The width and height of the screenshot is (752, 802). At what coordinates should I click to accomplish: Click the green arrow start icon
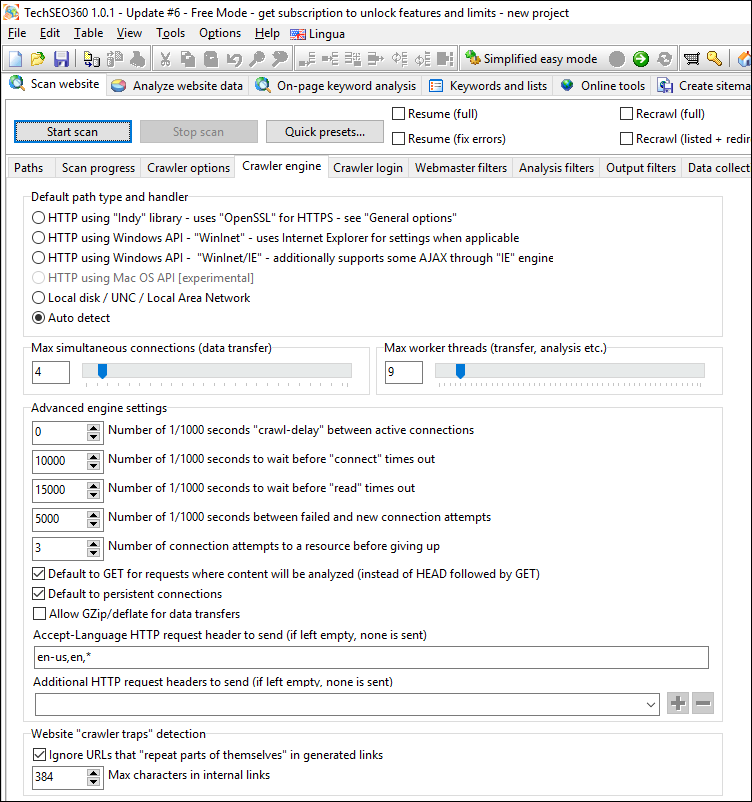click(641, 59)
